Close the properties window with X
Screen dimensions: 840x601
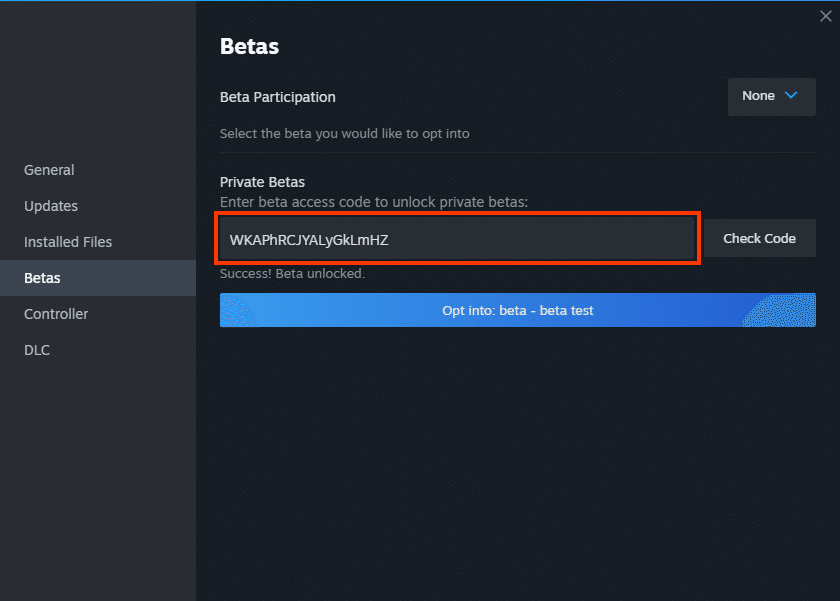point(826,16)
